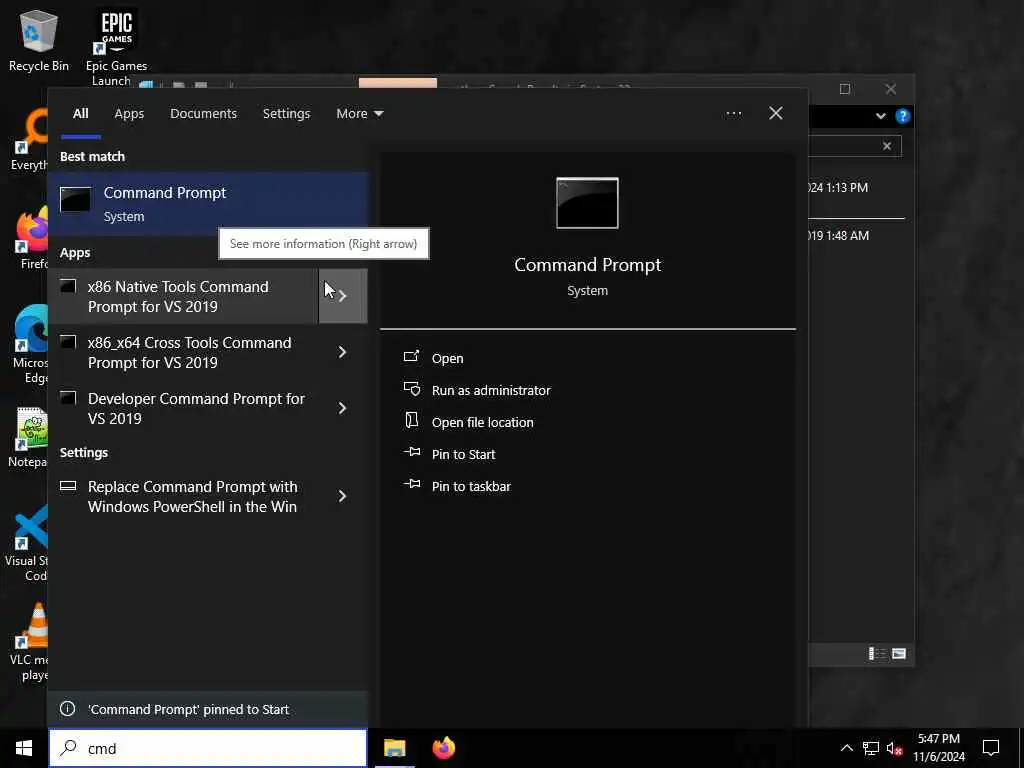The height and width of the screenshot is (768, 1024).
Task: Switch Explorer to large icons view
Action: point(899,654)
